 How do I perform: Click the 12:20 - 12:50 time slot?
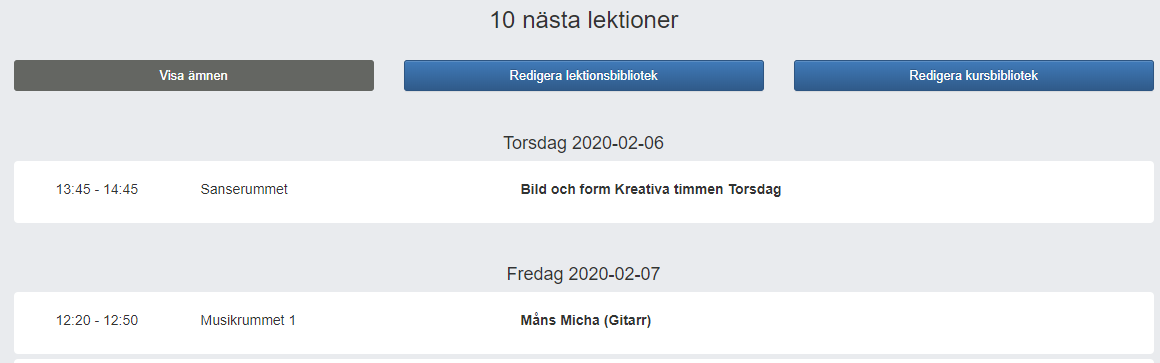[x=97, y=321]
